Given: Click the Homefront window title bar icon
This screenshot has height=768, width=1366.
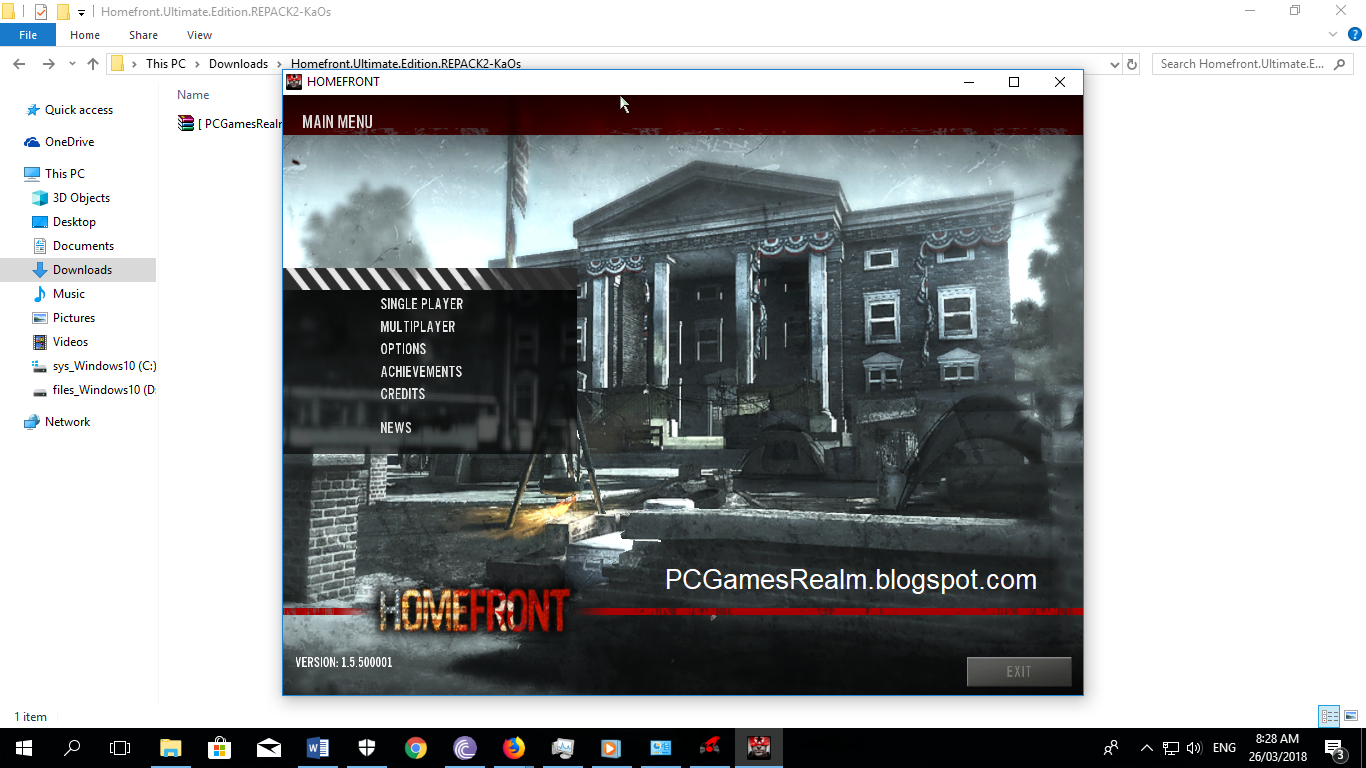Looking at the screenshot, I should coord(294,82).
